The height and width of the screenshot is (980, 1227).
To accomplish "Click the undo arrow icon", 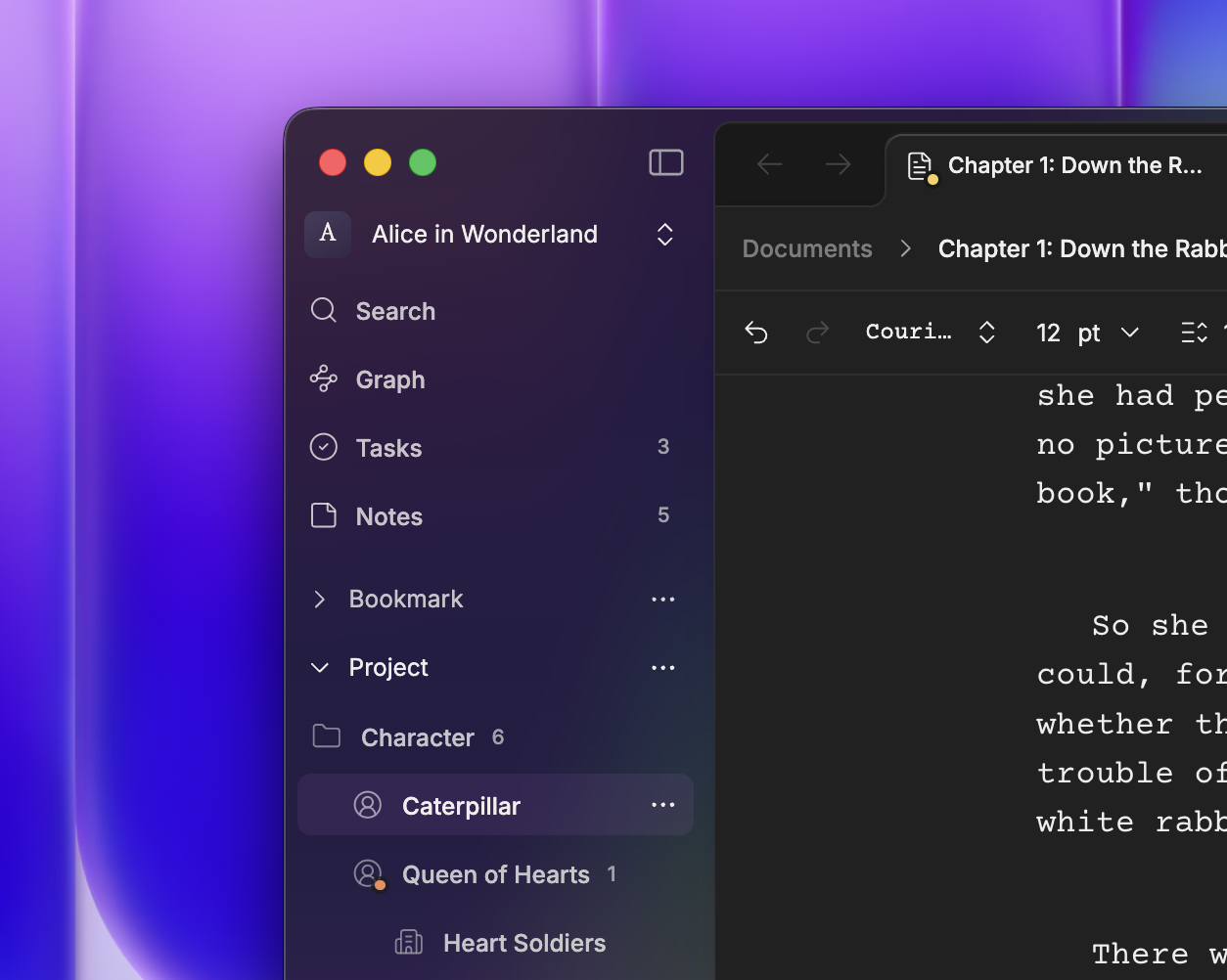I will (x=756, y=333).
